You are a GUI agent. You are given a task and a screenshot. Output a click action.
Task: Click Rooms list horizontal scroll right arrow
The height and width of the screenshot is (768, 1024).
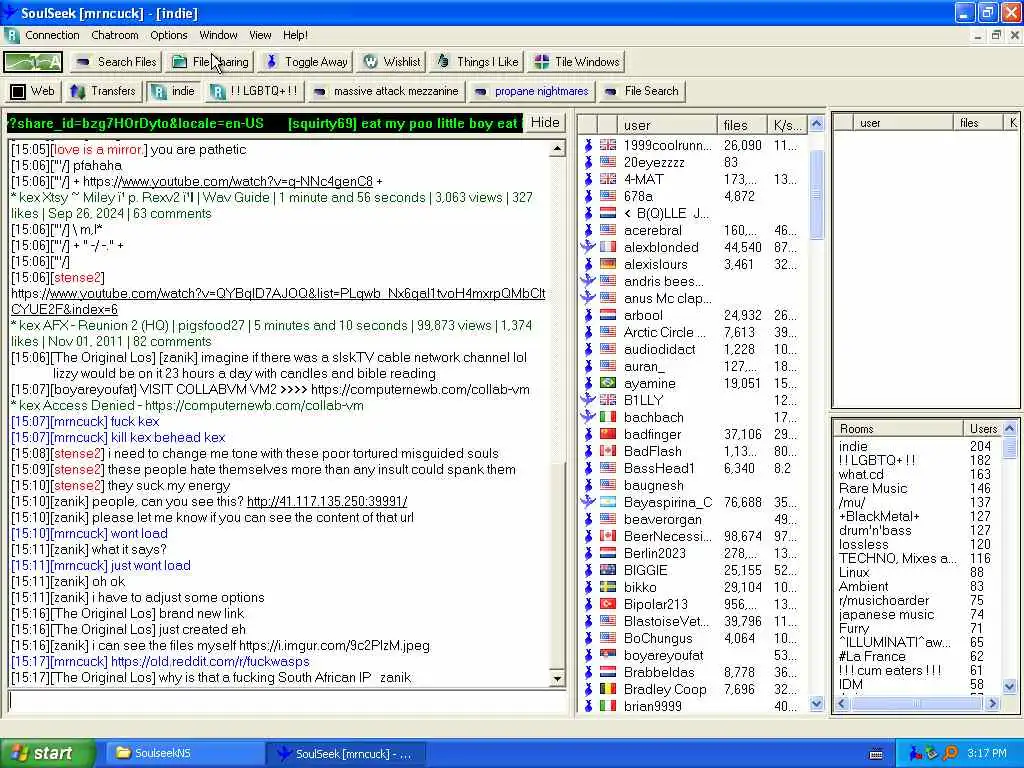click(x=993, y=703)
